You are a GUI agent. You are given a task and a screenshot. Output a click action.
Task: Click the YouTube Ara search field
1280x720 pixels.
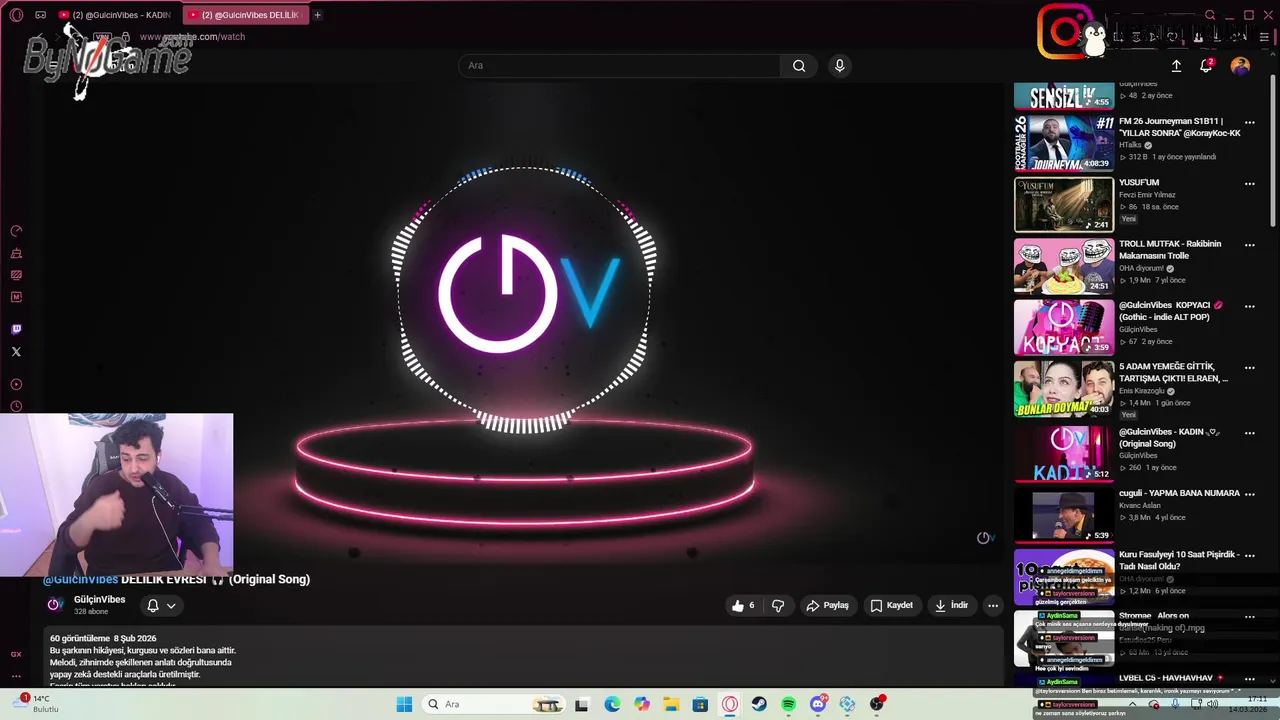(x=620, y=66)
